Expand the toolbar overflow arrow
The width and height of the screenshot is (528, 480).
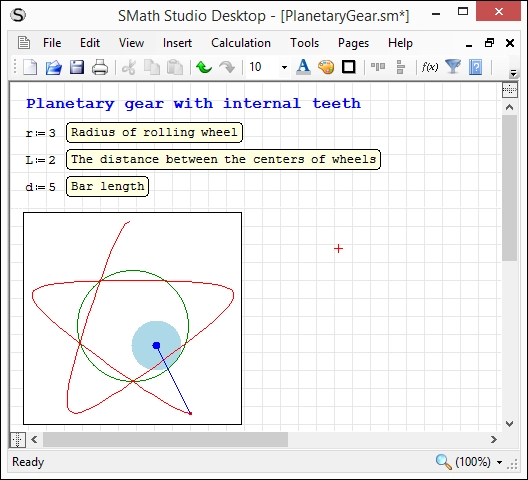(x=513, y=73)
